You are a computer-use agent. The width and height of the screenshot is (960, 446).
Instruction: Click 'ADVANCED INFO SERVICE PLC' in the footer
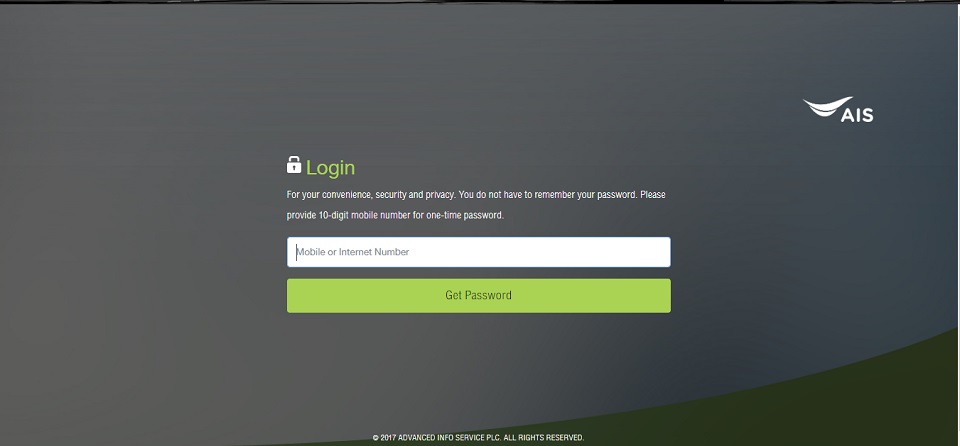[x=449, y=438]
